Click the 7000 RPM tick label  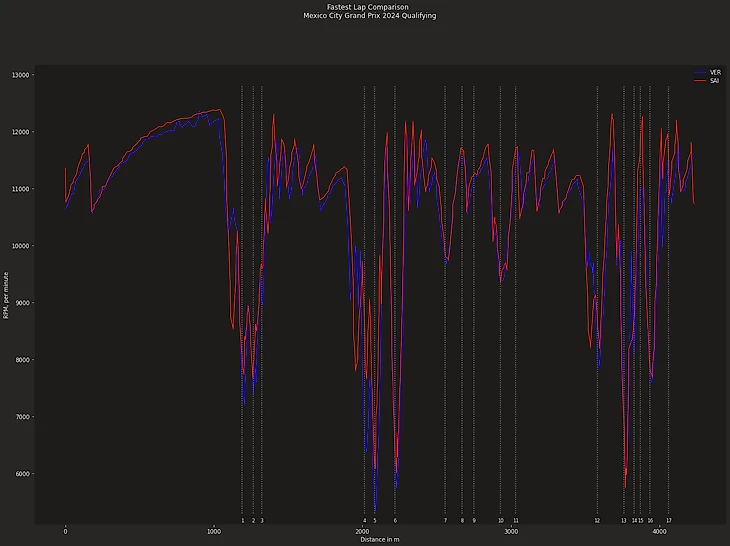[x=22, y=417]
